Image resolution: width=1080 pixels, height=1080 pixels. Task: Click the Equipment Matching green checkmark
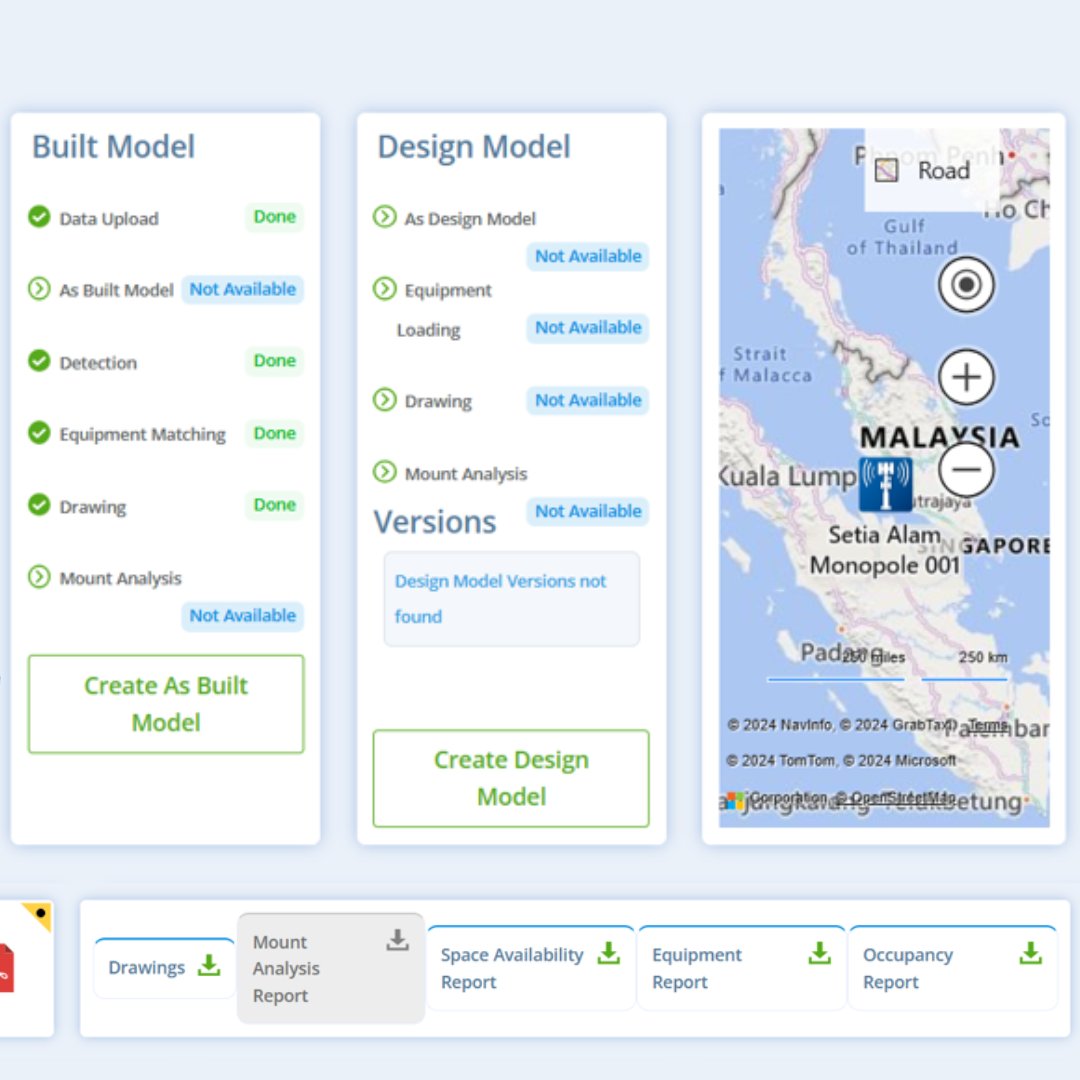[39, 433]
